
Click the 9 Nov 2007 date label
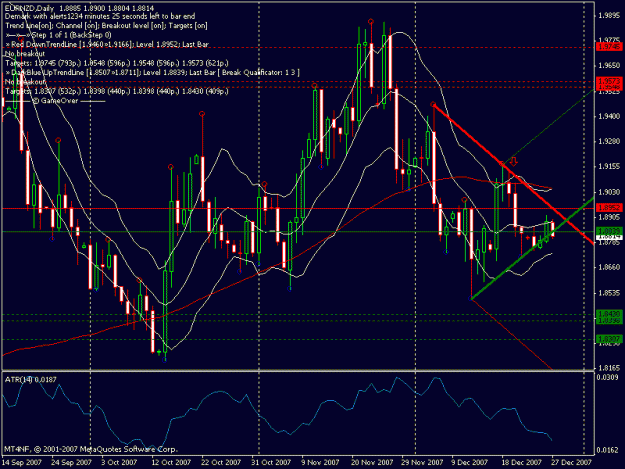tap(320, 462)
